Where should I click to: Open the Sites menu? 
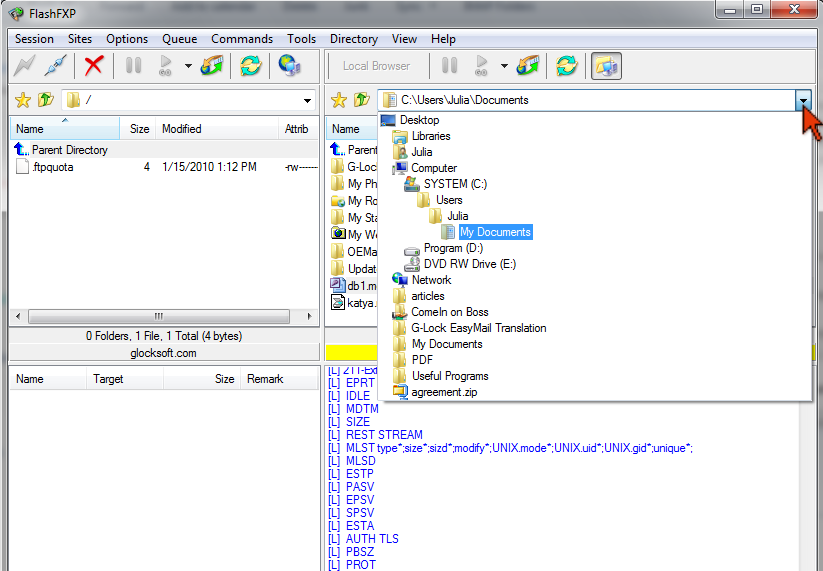80,39
